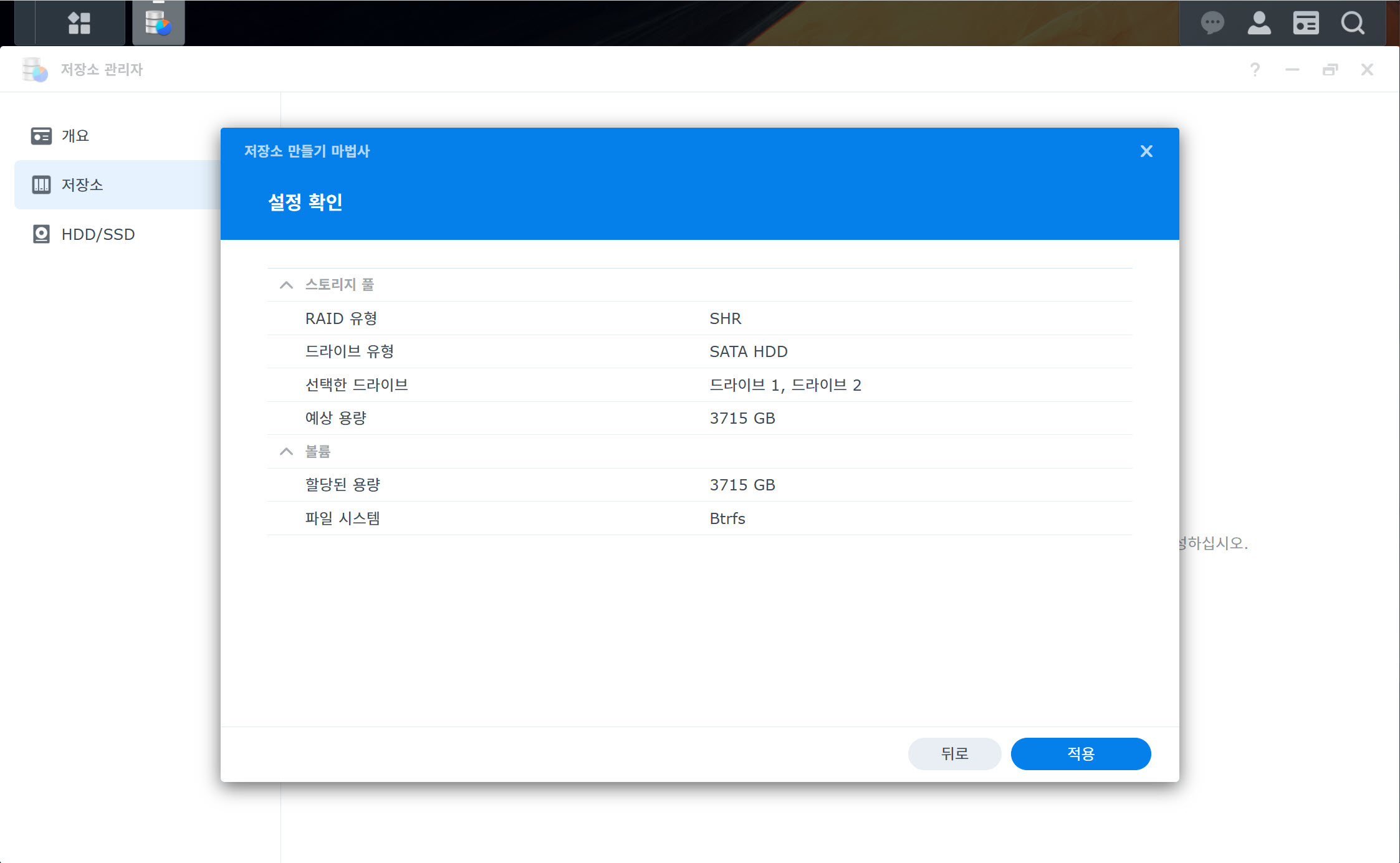1400x863 pixels.
Task: Switch to the HDD/SSD sidebar tab
Action: [x=98, y=234]
